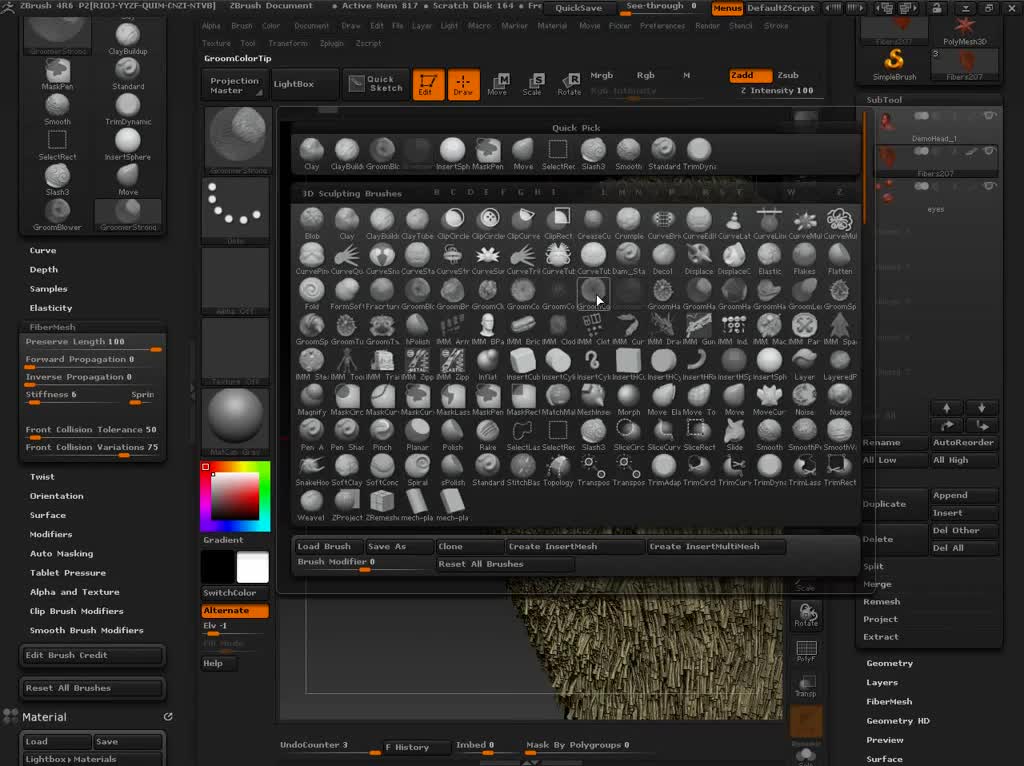
Task: Click the Edit Brush Credit button
Action: tap(91, 656)
